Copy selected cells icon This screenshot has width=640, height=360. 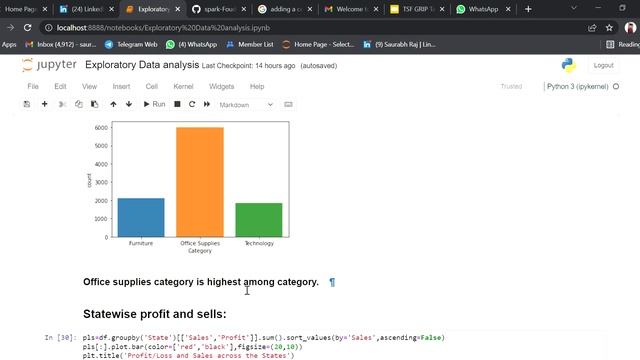point(78,104)
